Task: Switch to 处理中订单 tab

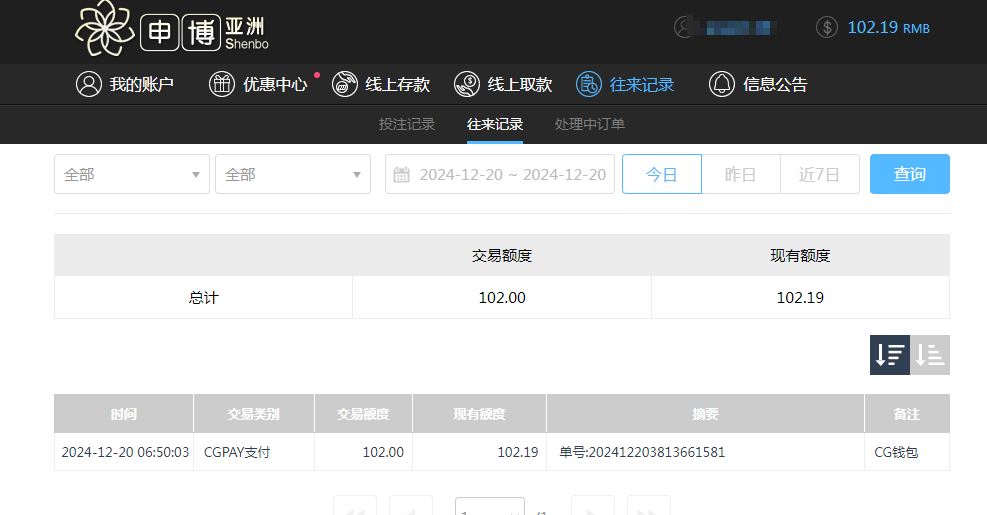Action: tap(590, 124)
